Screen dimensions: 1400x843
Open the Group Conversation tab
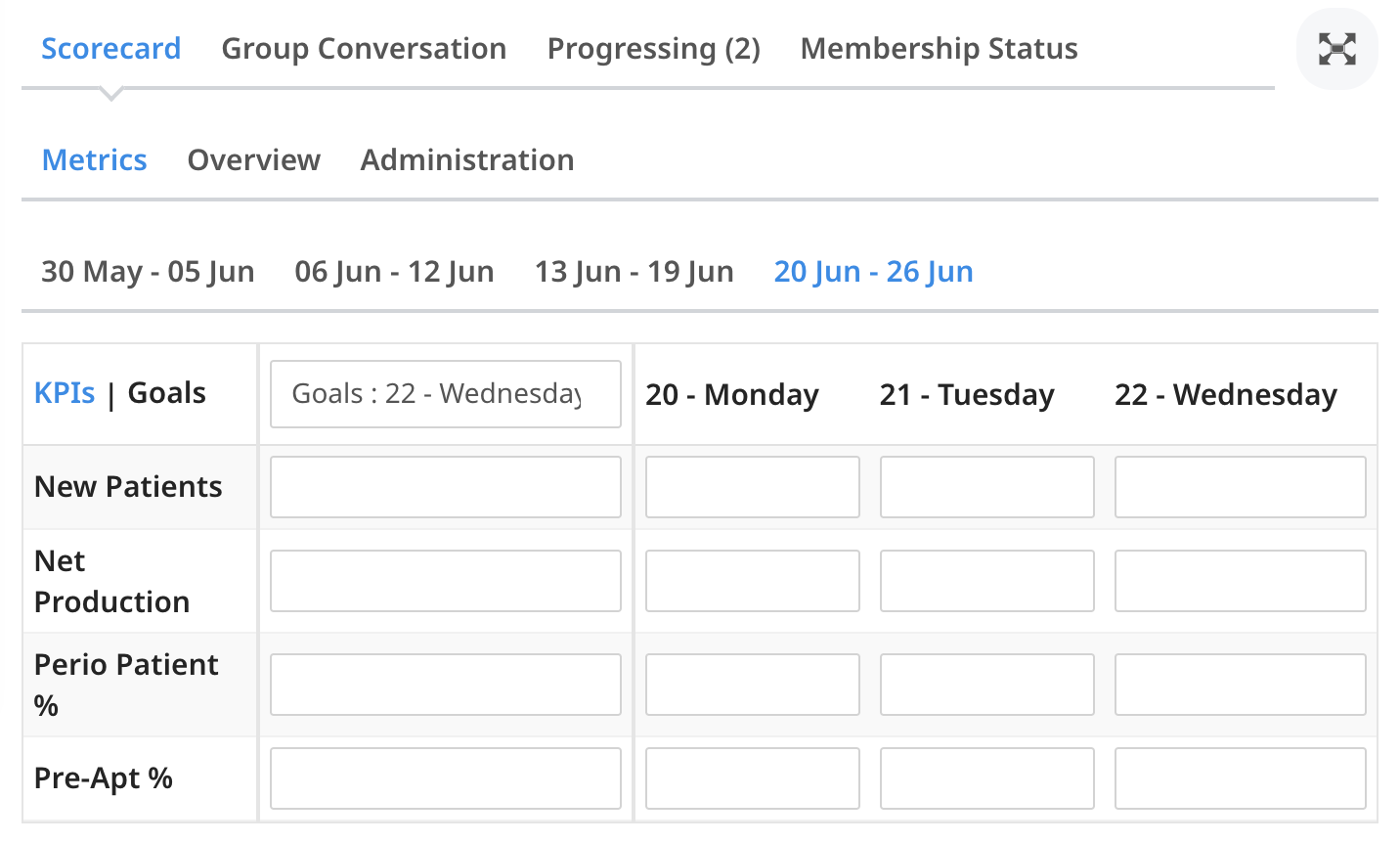(x=364, y=49)
